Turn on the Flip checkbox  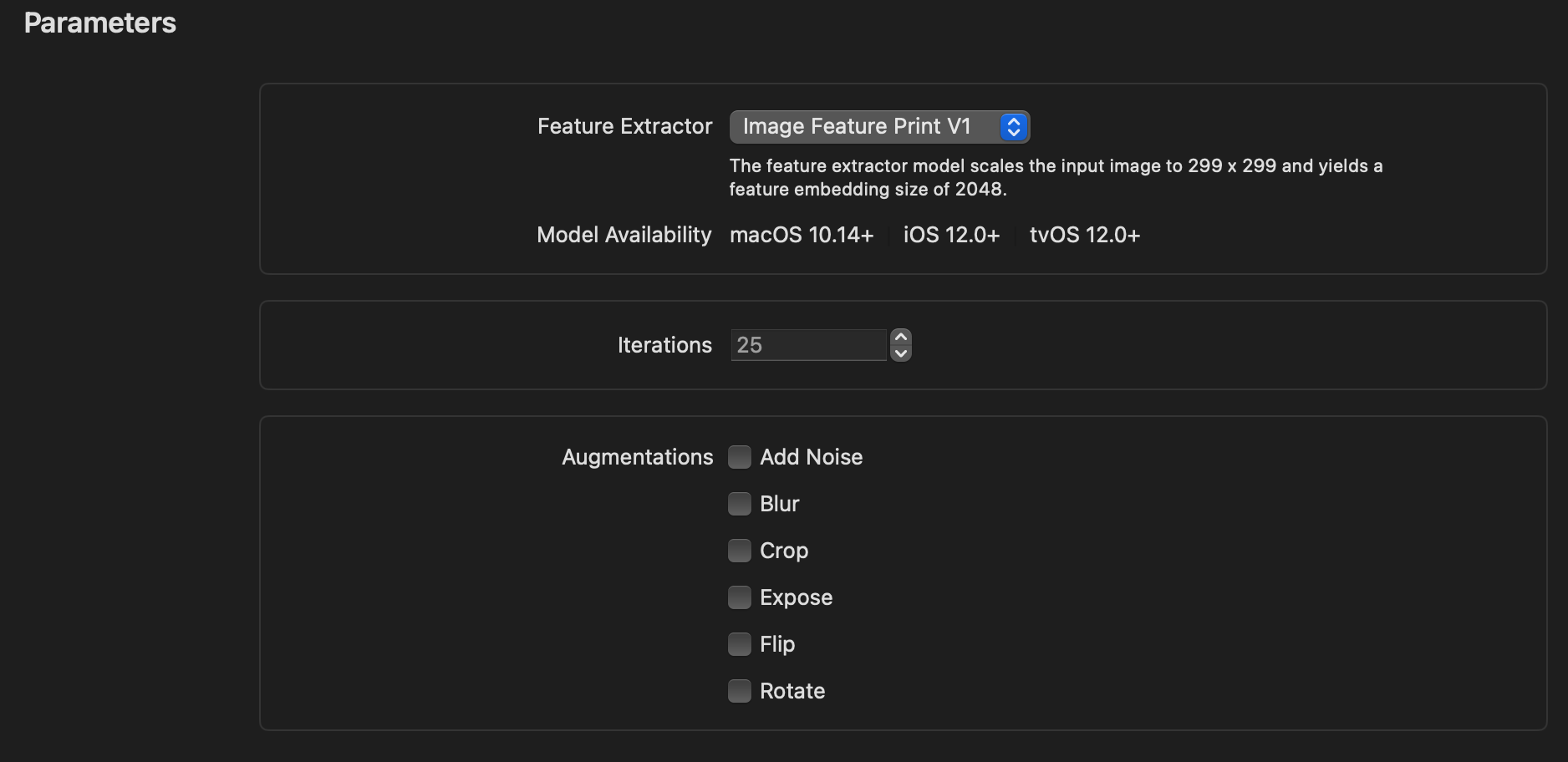click(x=740, y=644)
